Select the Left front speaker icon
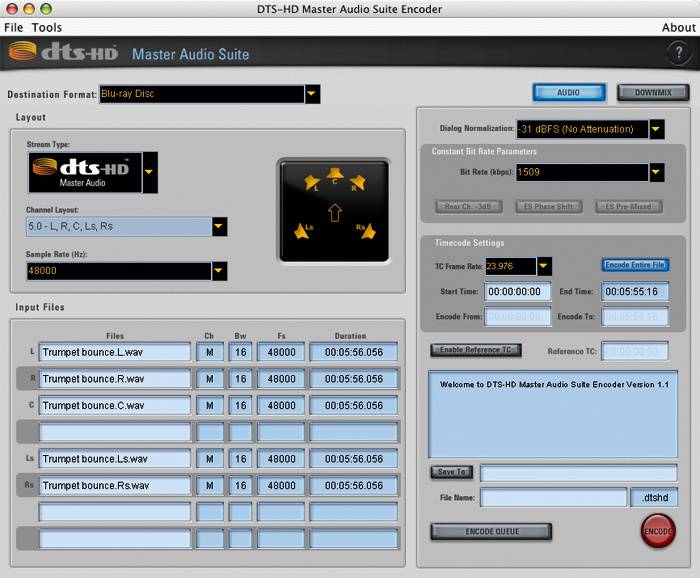Image resolution: width=700 pixels, height=578 pixels. [x=312, y=182]
